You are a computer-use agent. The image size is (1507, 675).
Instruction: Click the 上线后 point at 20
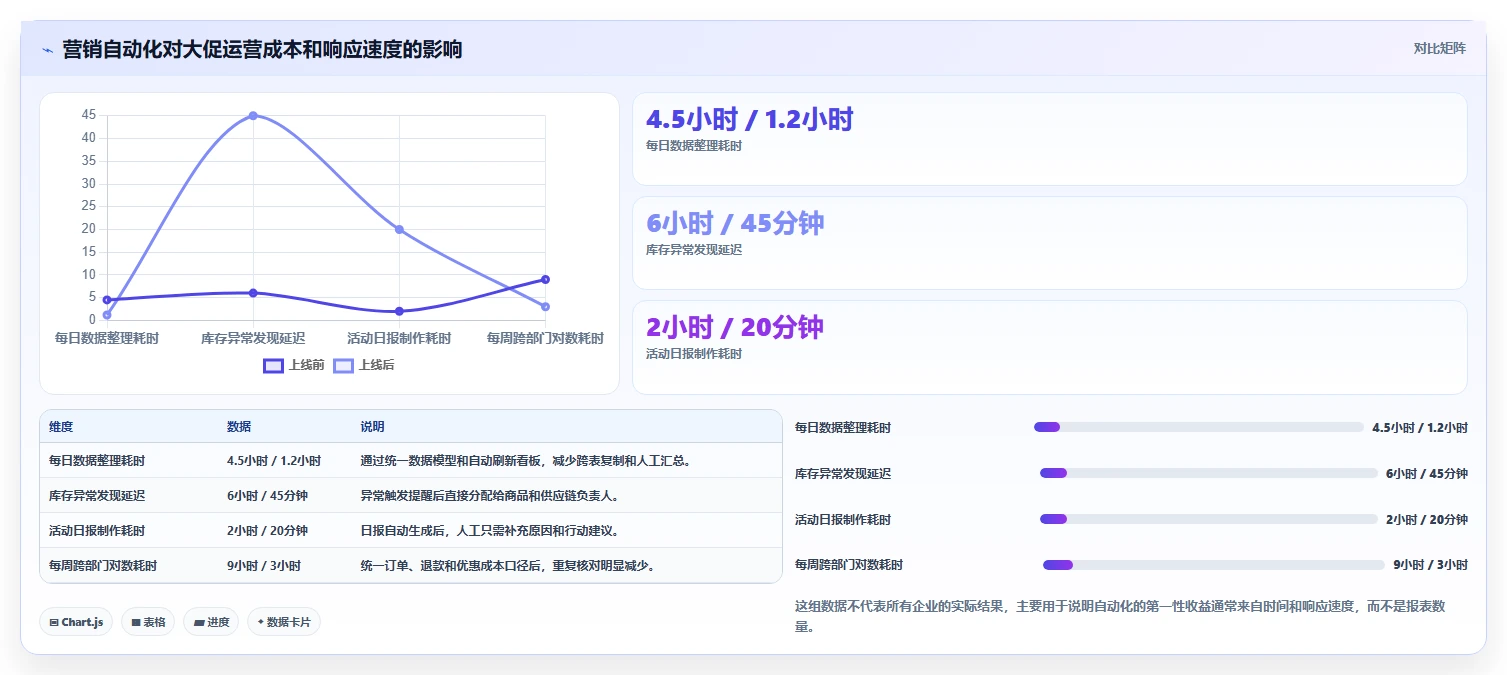click(399, 229)
